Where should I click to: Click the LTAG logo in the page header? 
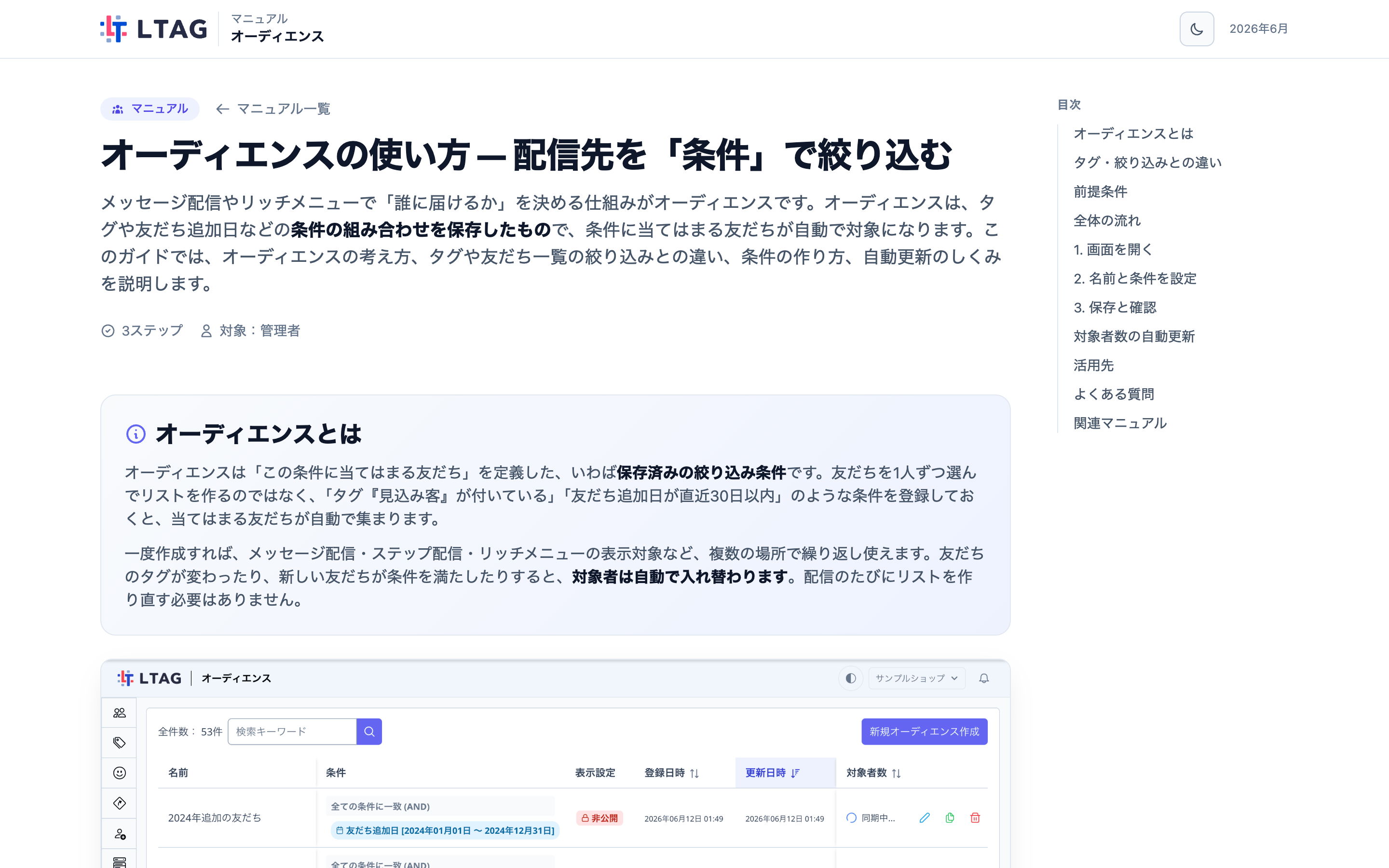point(154,29)
